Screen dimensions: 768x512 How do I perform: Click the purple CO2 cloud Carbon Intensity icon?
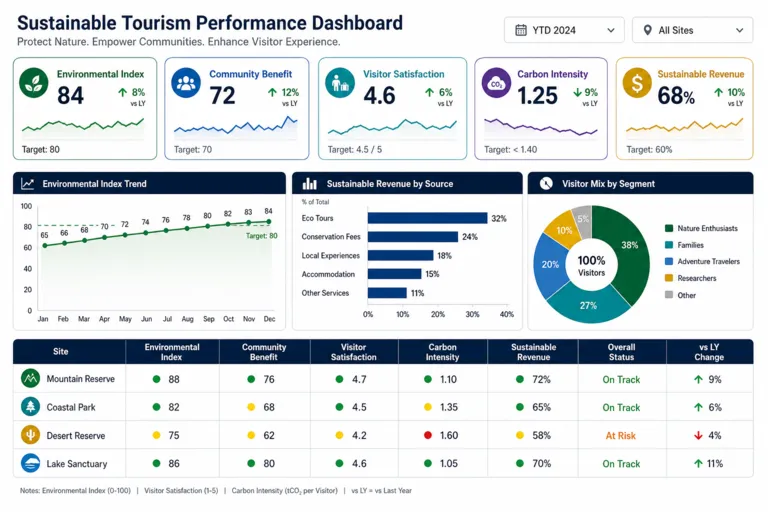click(496, 83)
